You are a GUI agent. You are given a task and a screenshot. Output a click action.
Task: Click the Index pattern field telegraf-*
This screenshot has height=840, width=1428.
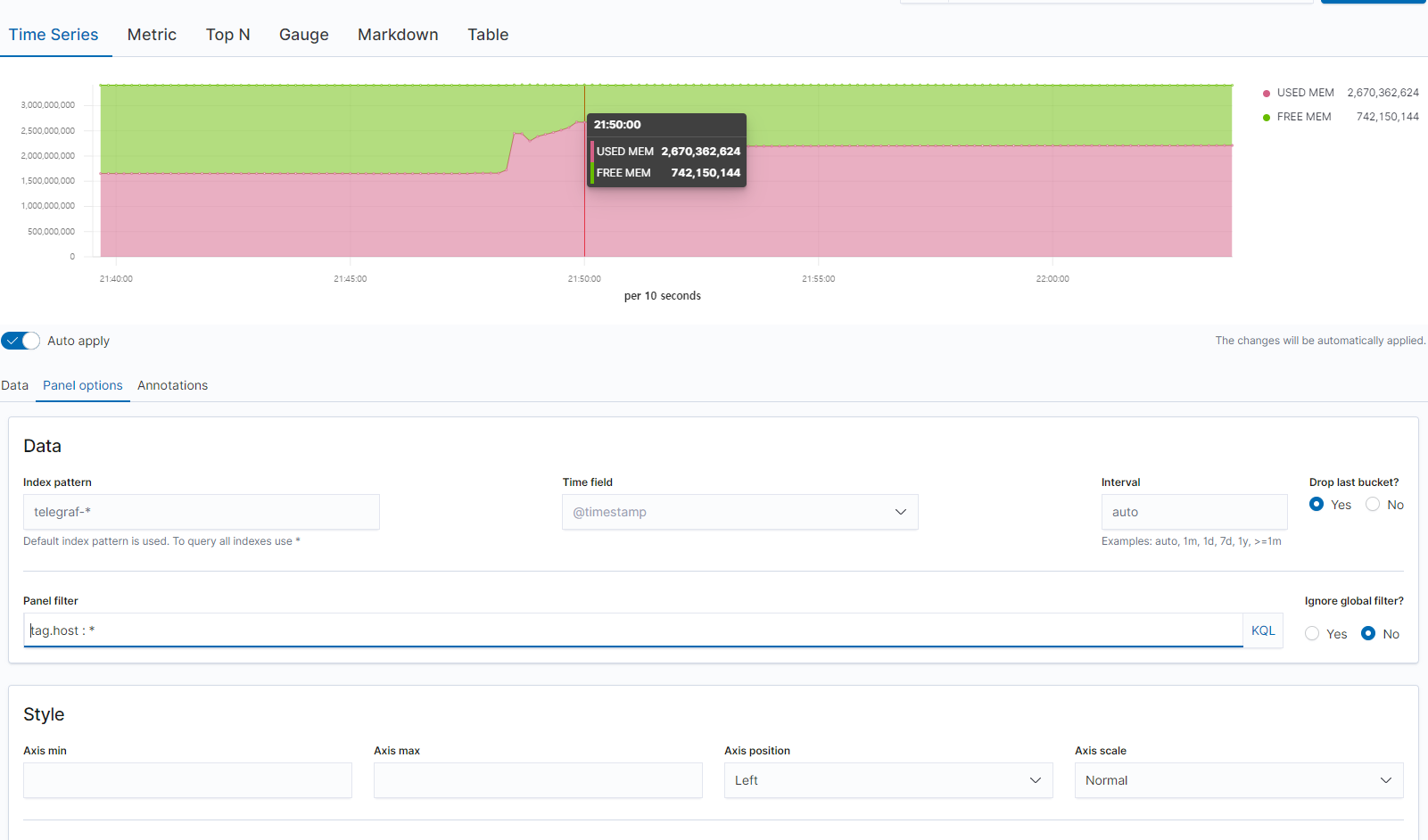pos(202,512)
